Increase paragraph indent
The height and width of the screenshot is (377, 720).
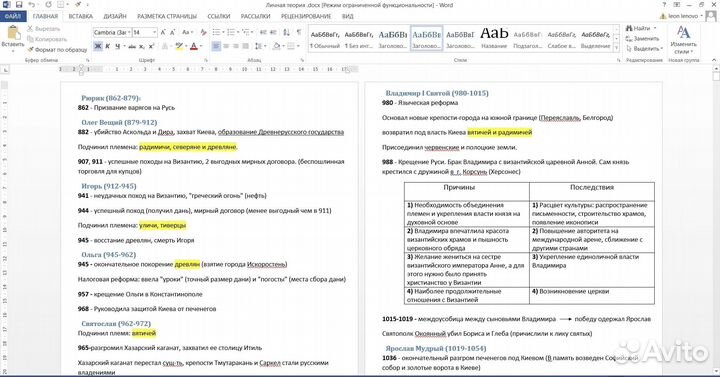(x=273, y=33)
